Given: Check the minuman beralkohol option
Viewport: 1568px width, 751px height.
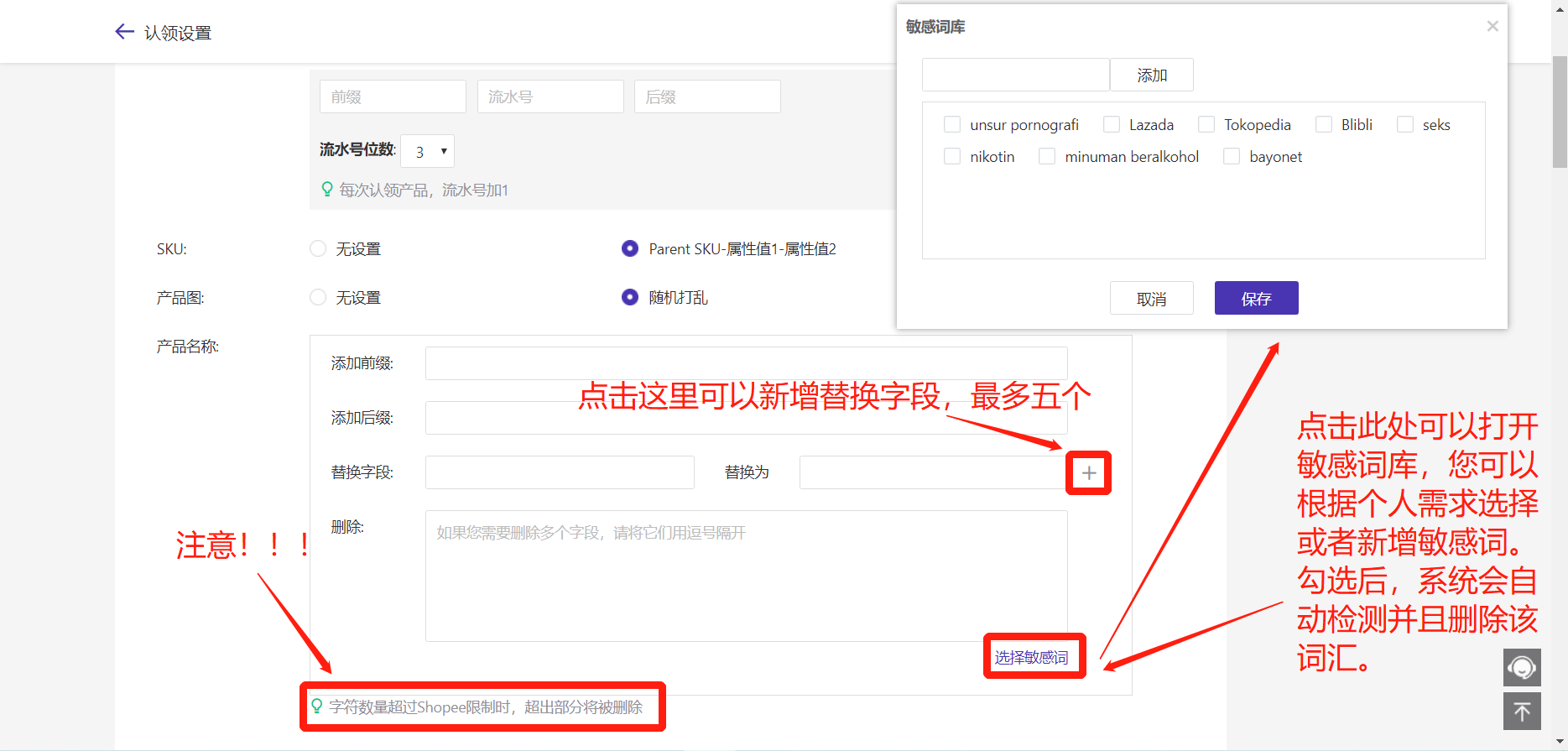Looking at the screenshot, I should point(1047,157).
